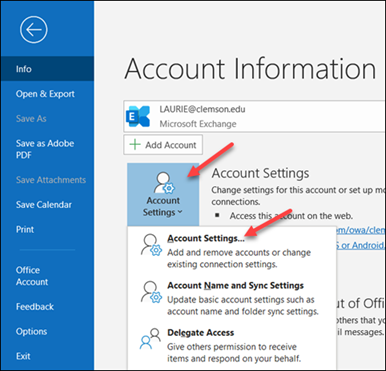Click the person-gear icon on the Account Settings button
The width and height of the screenshot is (386, 371).
(164, 183)
